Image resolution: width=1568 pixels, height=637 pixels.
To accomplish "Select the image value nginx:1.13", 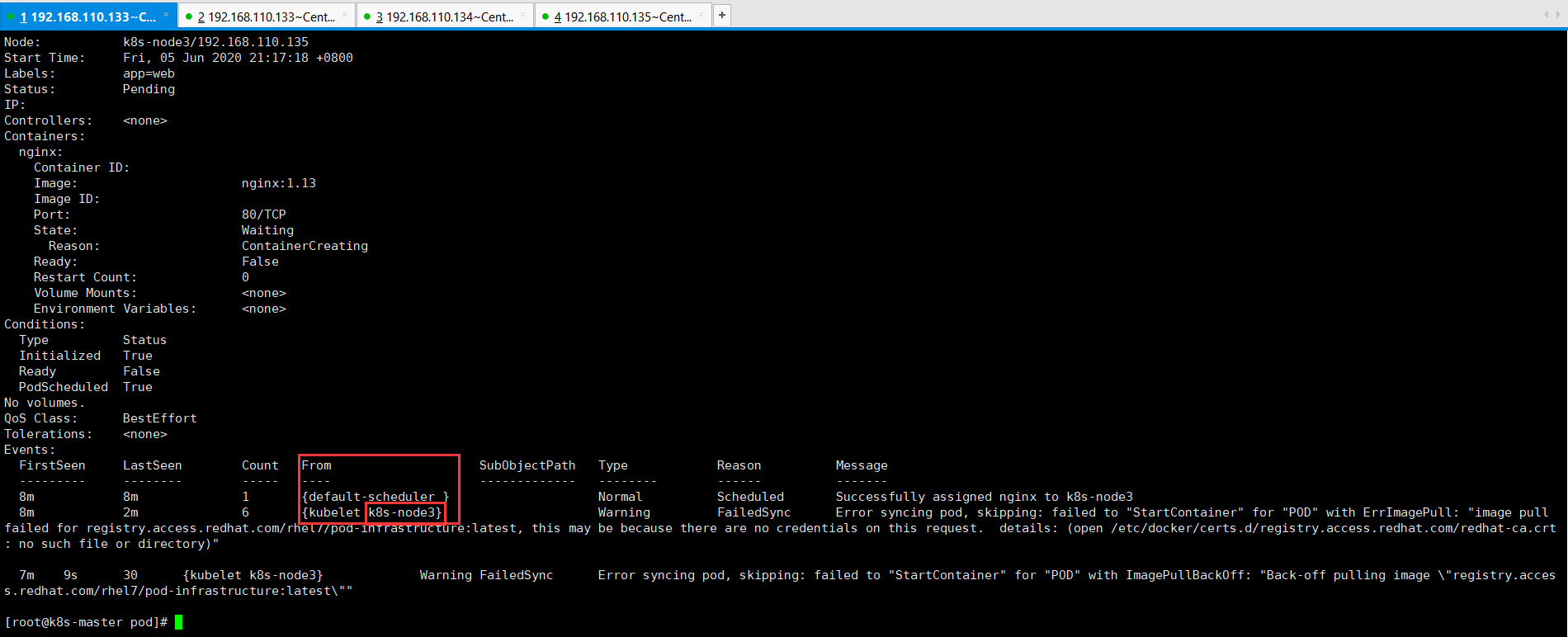I will (279, 183).
